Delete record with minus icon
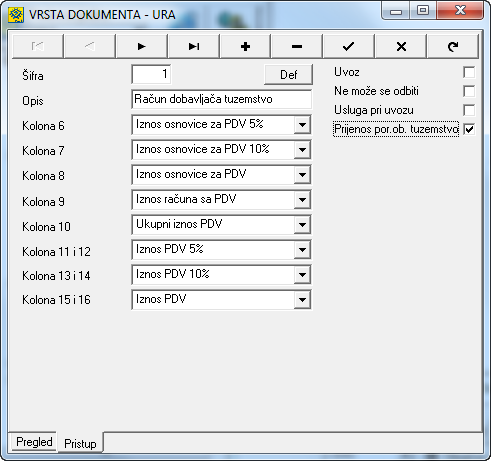Viewport: 491px width, 461px height. click(297, 46)
